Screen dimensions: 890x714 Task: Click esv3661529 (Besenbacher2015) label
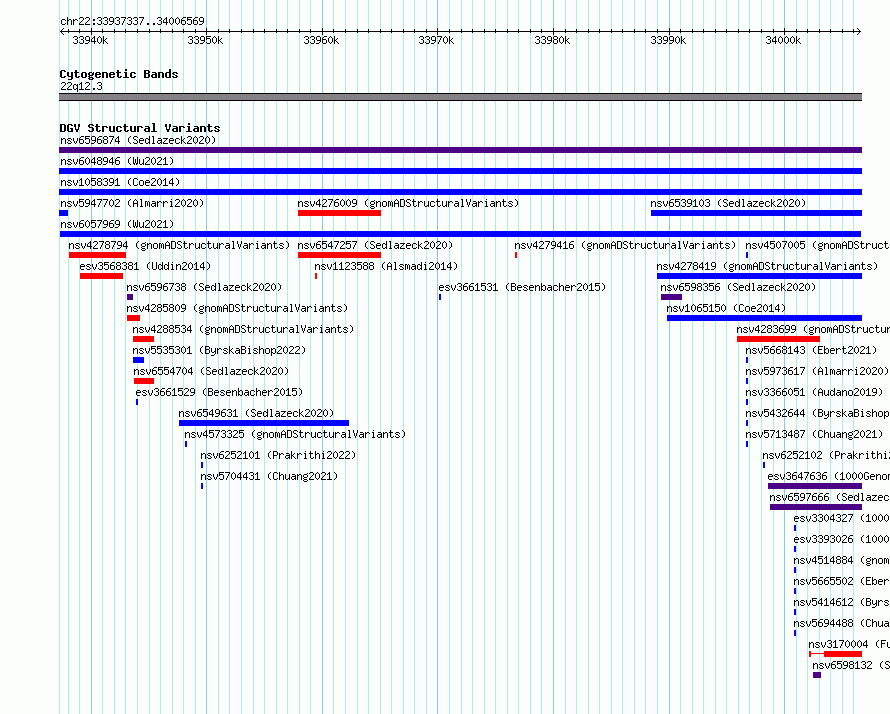[x=219, y=392]
